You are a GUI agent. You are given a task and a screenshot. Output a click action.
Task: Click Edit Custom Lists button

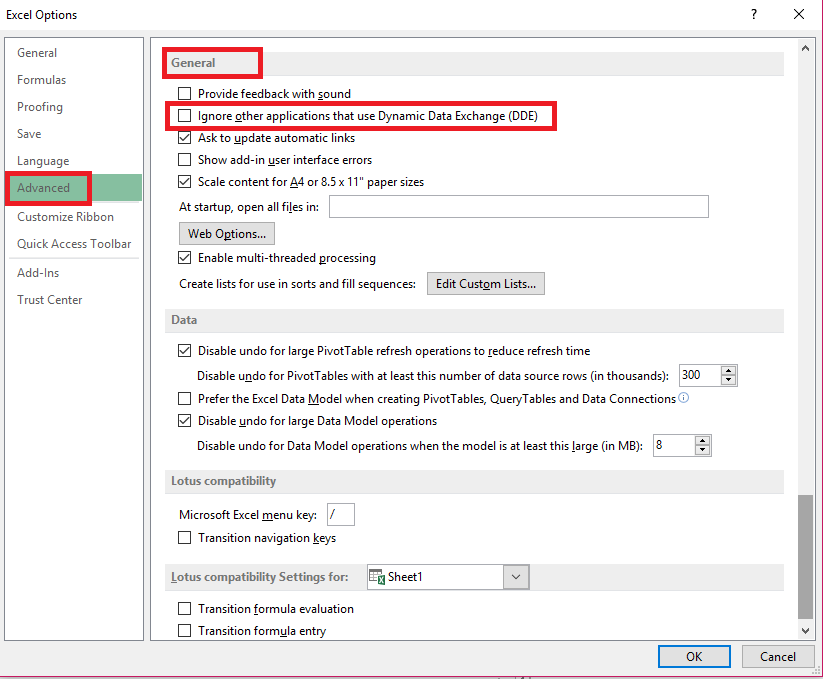click(x=486, y=283)
